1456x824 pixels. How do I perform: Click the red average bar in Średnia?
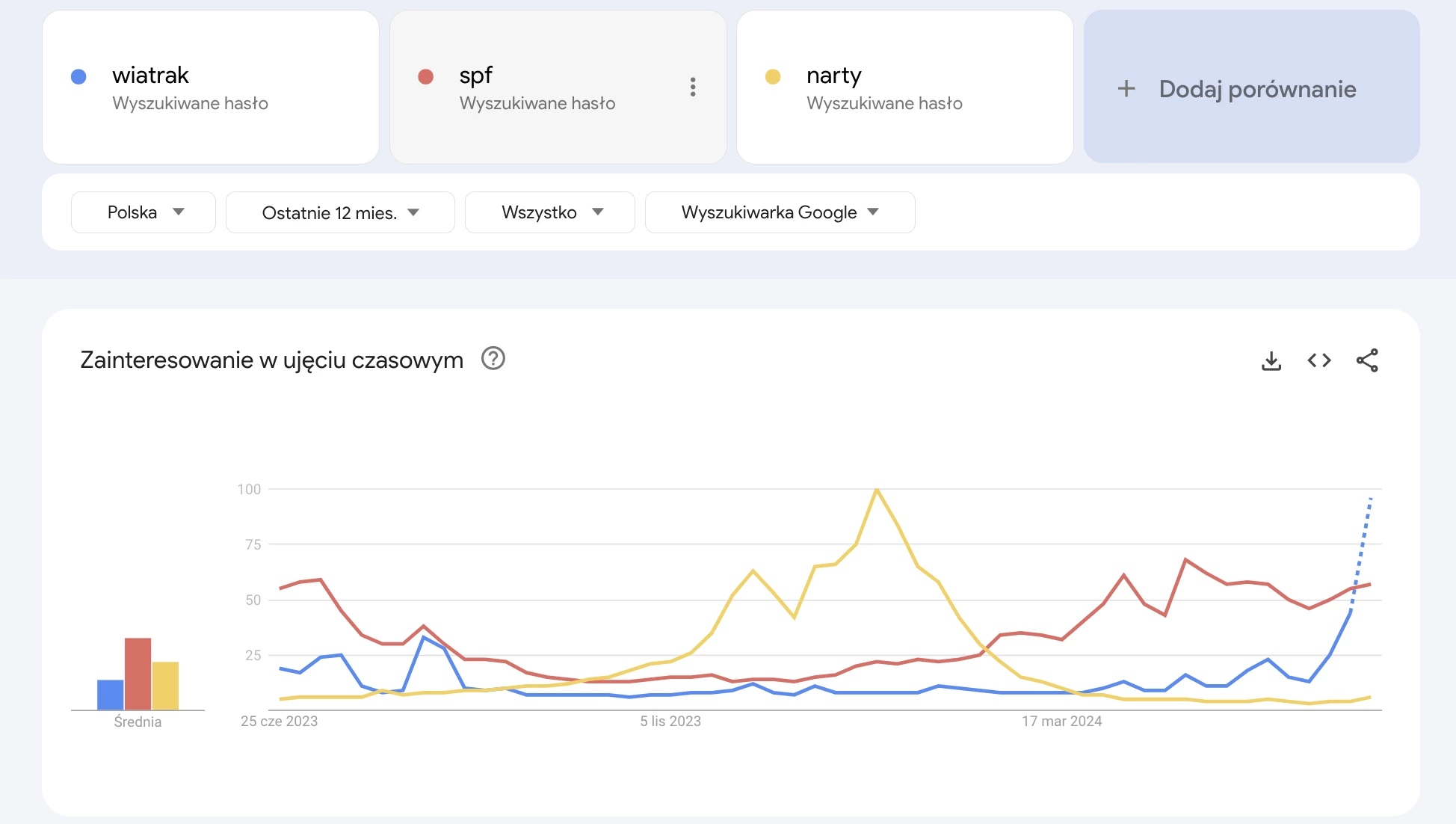pos(138,673)
